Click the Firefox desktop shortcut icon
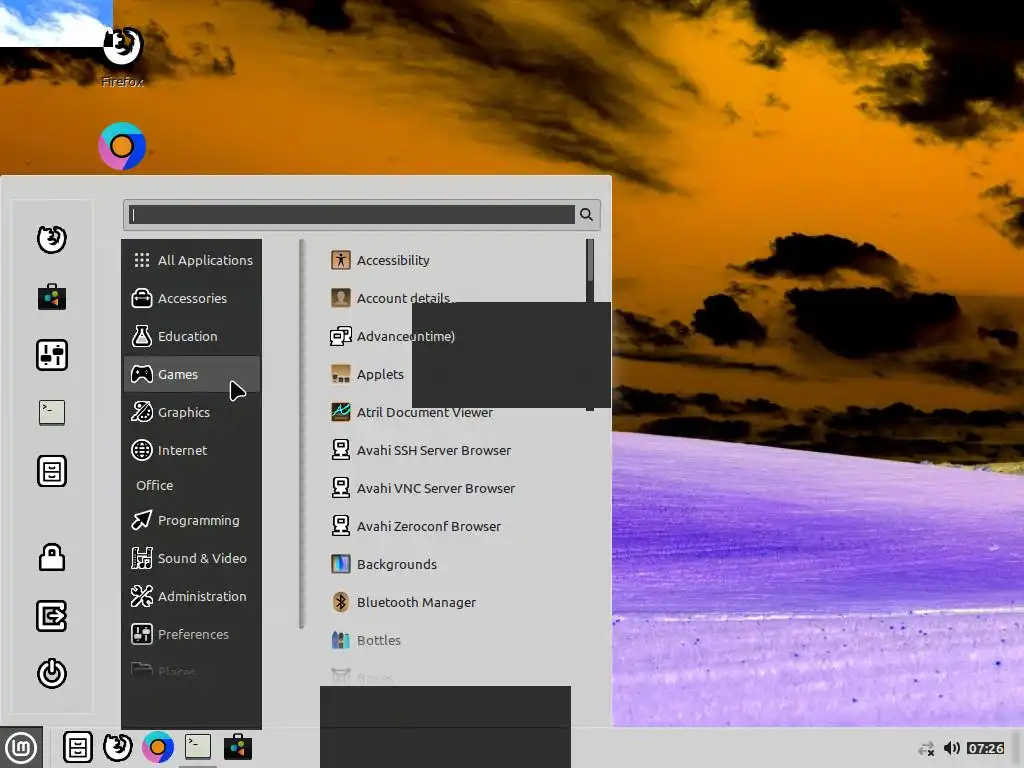This screenshot has height=768, width=1024. (x=122, y=47)
